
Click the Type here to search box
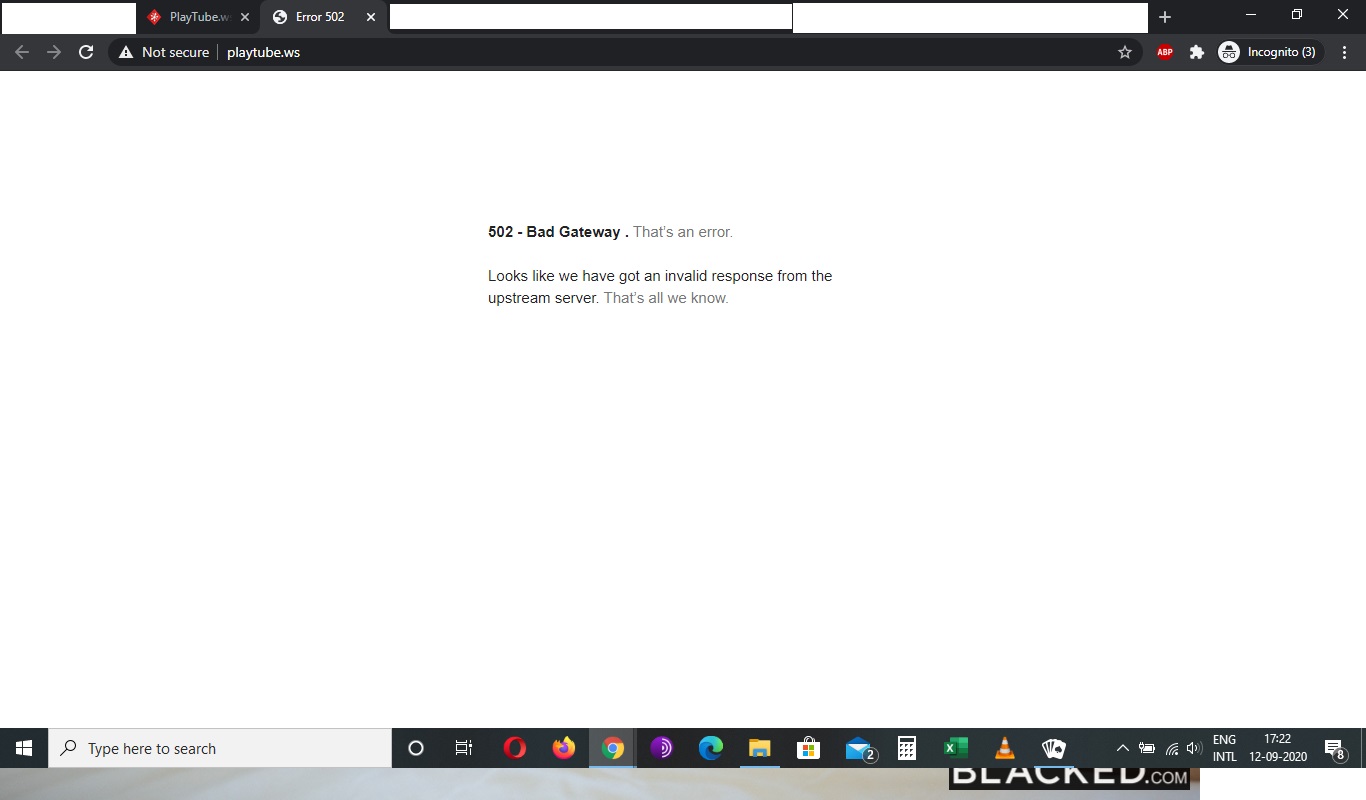[x=220, y=748]
